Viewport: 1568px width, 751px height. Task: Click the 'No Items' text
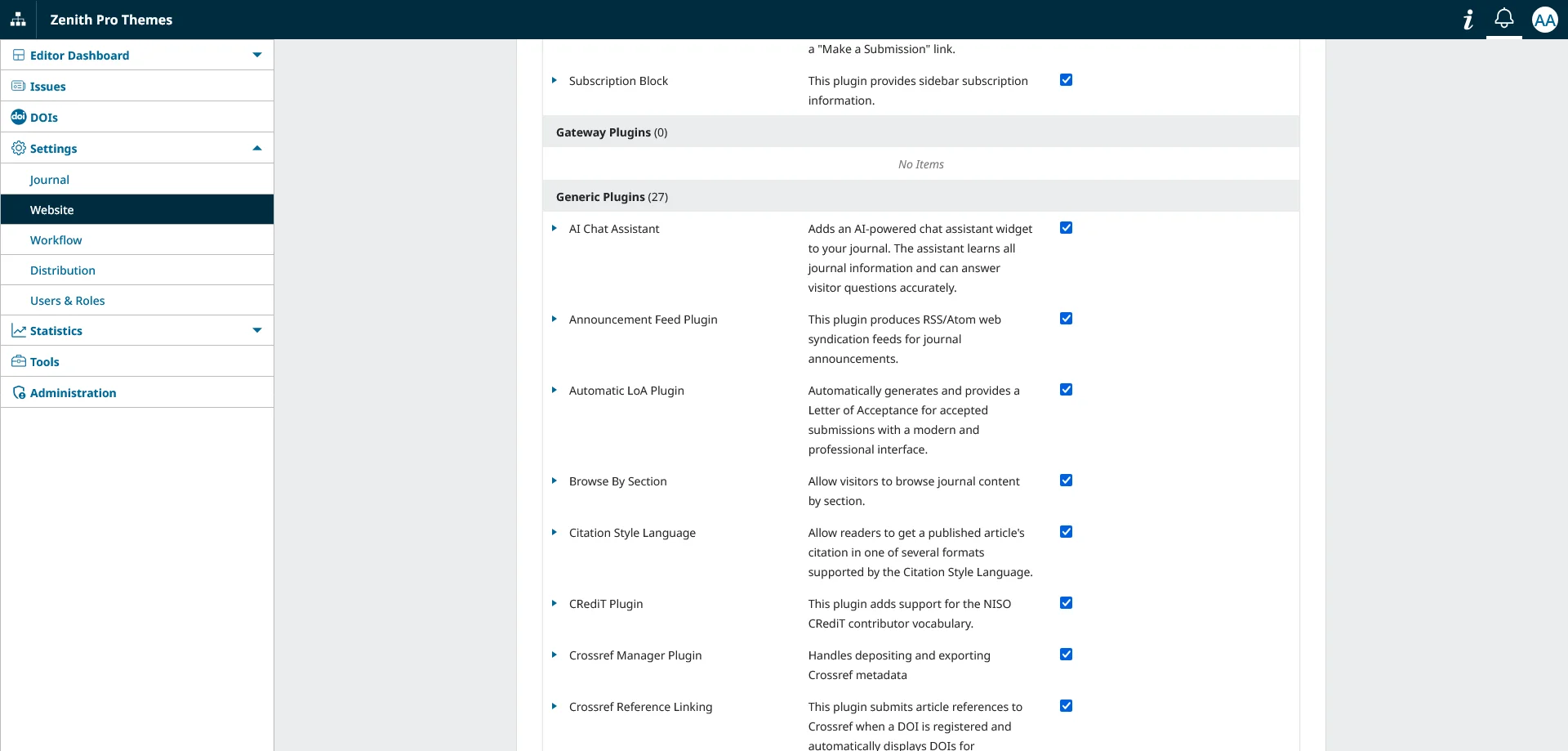point(920,164)
